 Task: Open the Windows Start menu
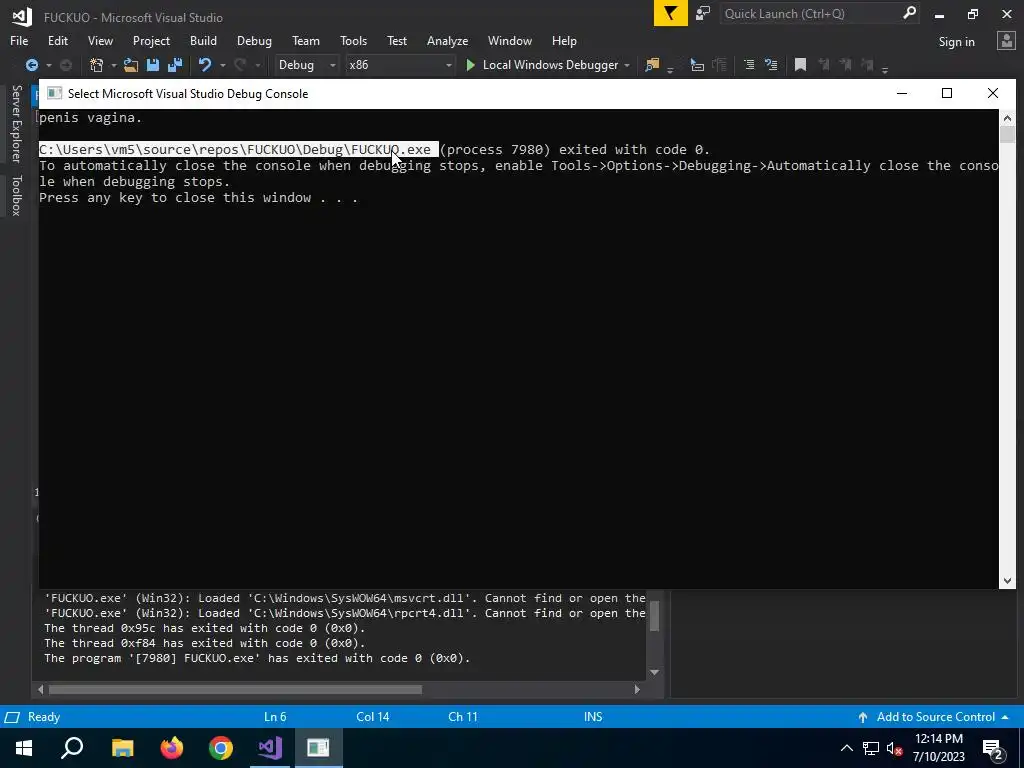click(x=24, y=748)
